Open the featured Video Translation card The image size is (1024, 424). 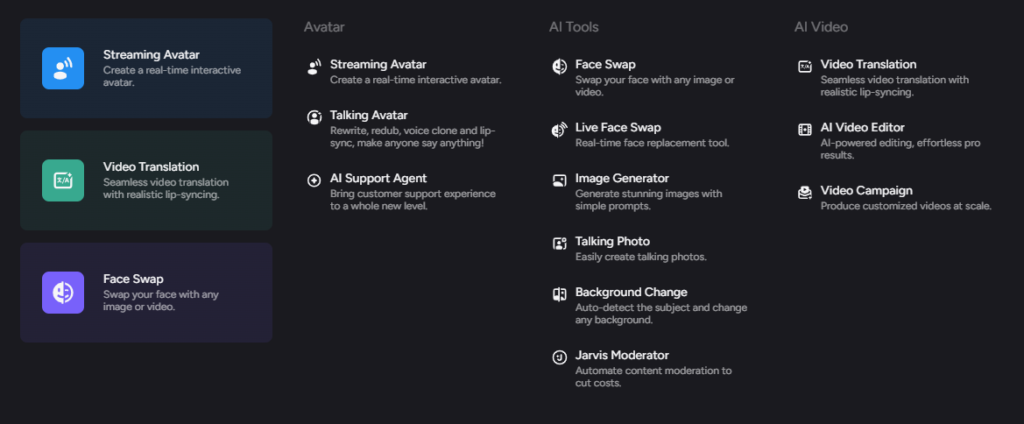[146, 180]
